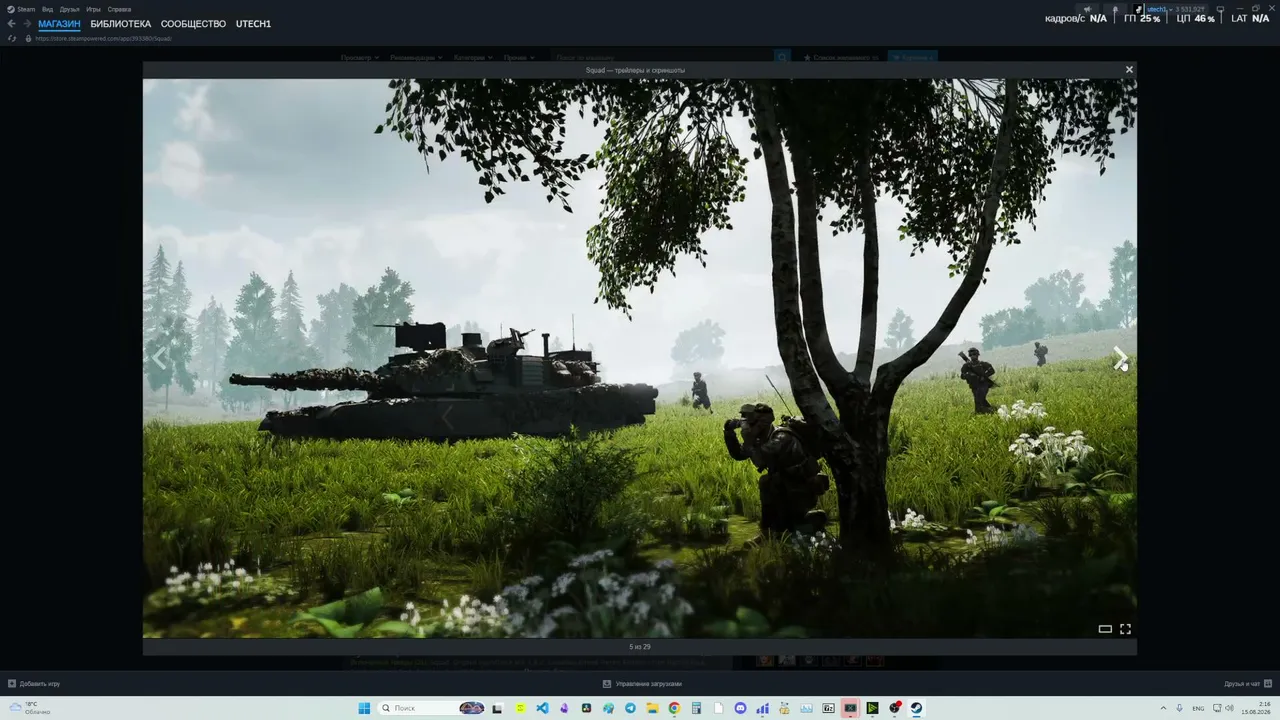1280x720 pixels.
Task: Open File Explorer from the taskbar
Action: coord(652,708)
